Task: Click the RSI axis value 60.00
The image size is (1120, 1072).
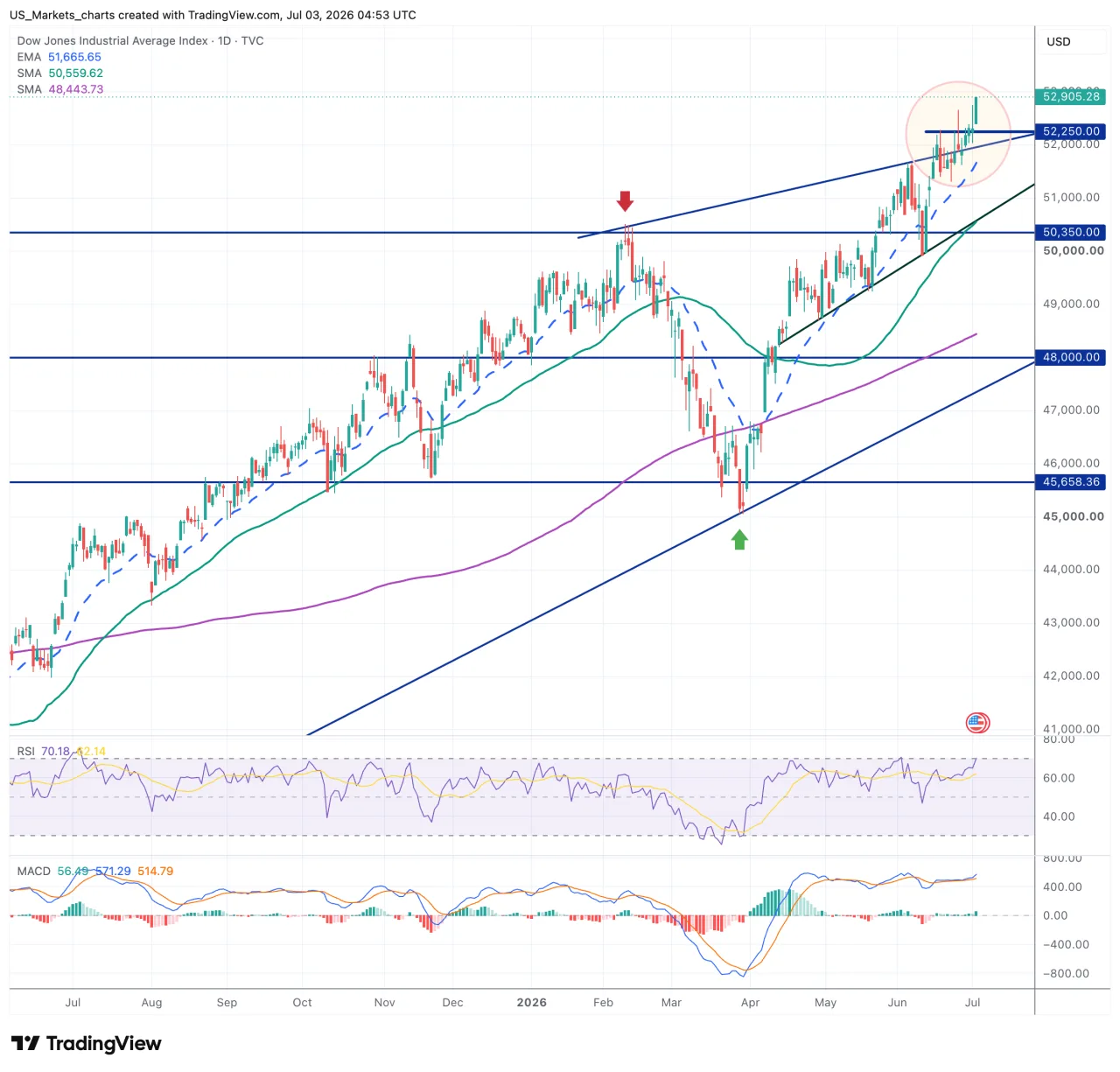Action: pos(1059,777)
